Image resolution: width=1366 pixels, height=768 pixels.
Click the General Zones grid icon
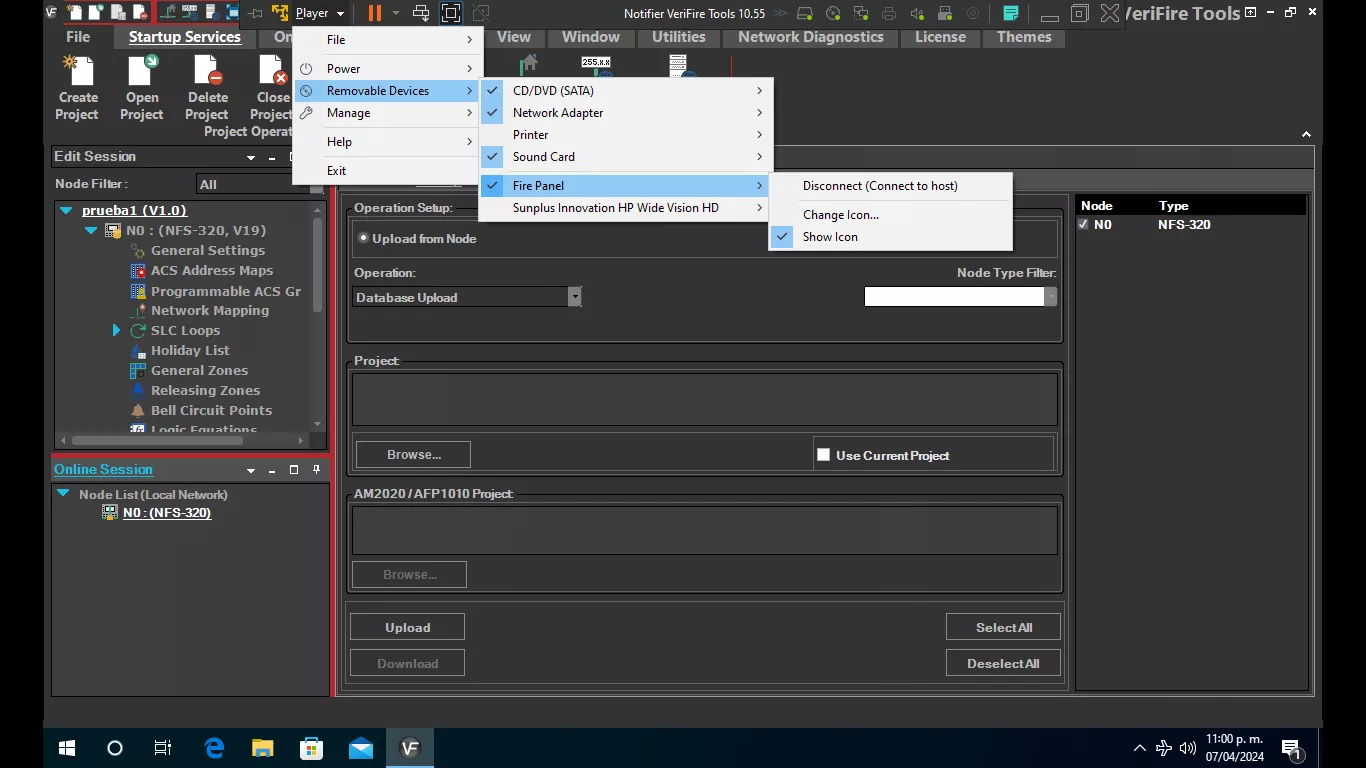point(138,371)
